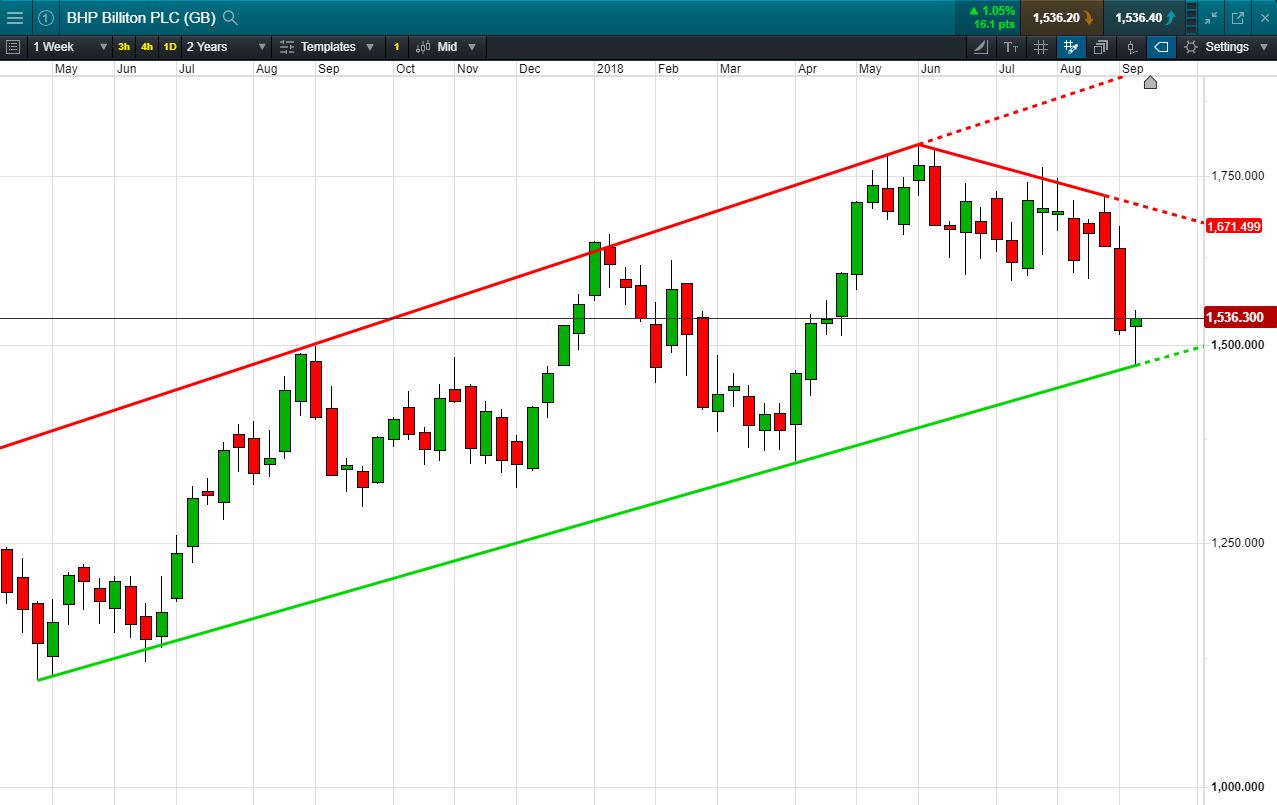Click the red 1,671.499 trendline price label

tap(1233, 226)
